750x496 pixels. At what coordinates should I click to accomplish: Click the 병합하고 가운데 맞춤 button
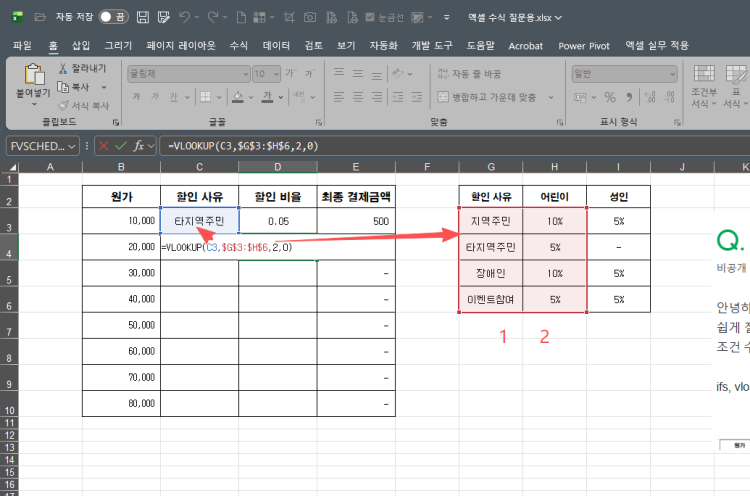click(487, 98)
